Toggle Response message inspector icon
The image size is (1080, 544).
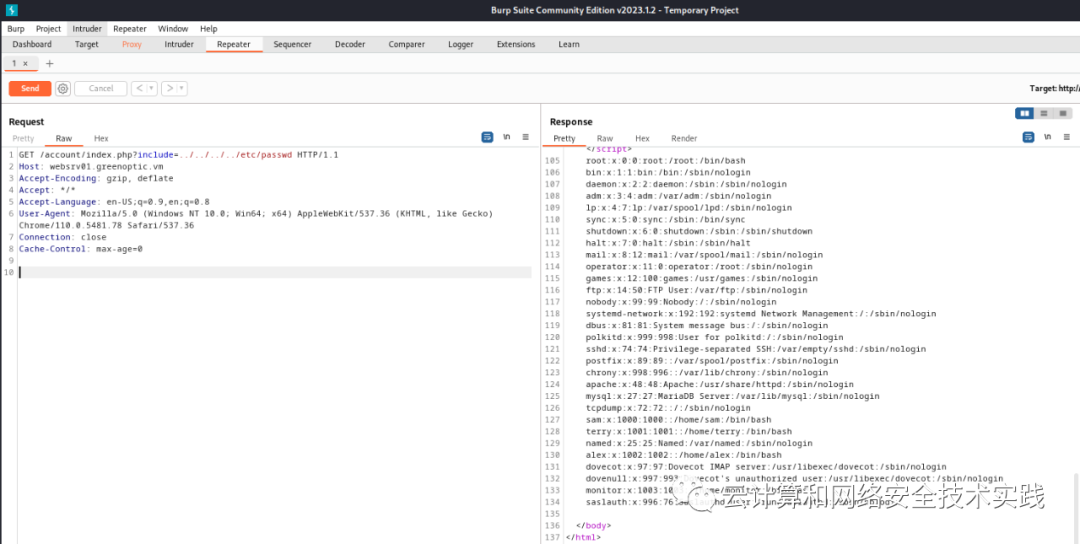1028,138
